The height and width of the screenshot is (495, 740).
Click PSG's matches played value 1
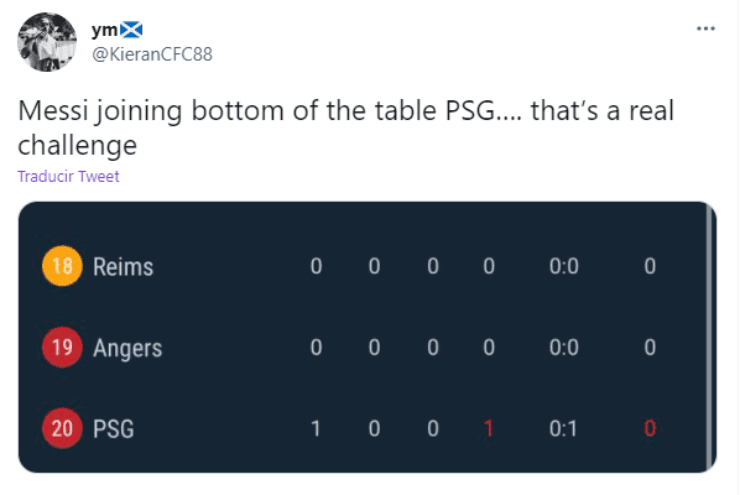tap(316, 429)
